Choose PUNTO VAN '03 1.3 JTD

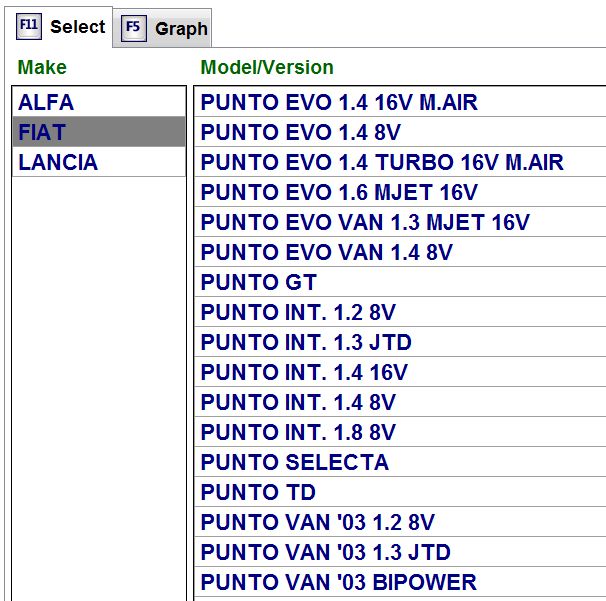pos(400,552)
